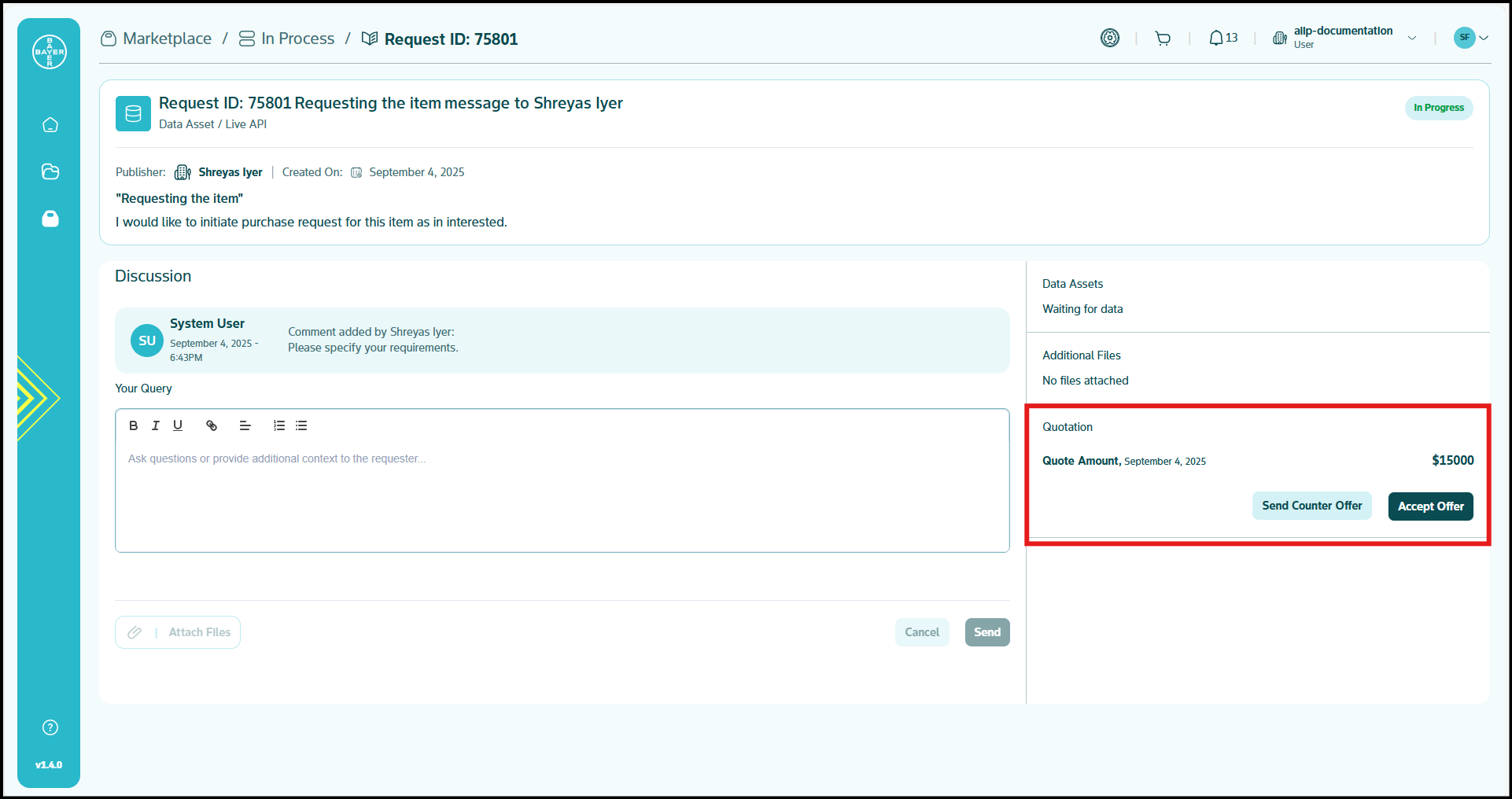Insert a link using the link icon
Viewport: 1512px width, 799px height.
coord(212,425)
